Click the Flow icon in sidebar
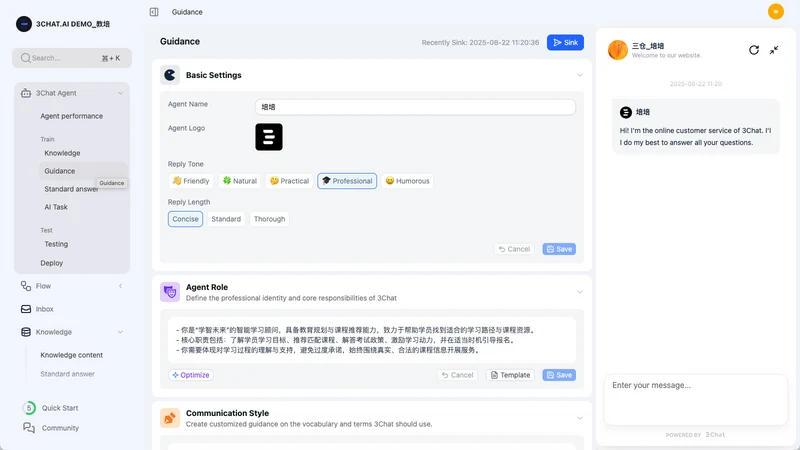 [26, 286]
